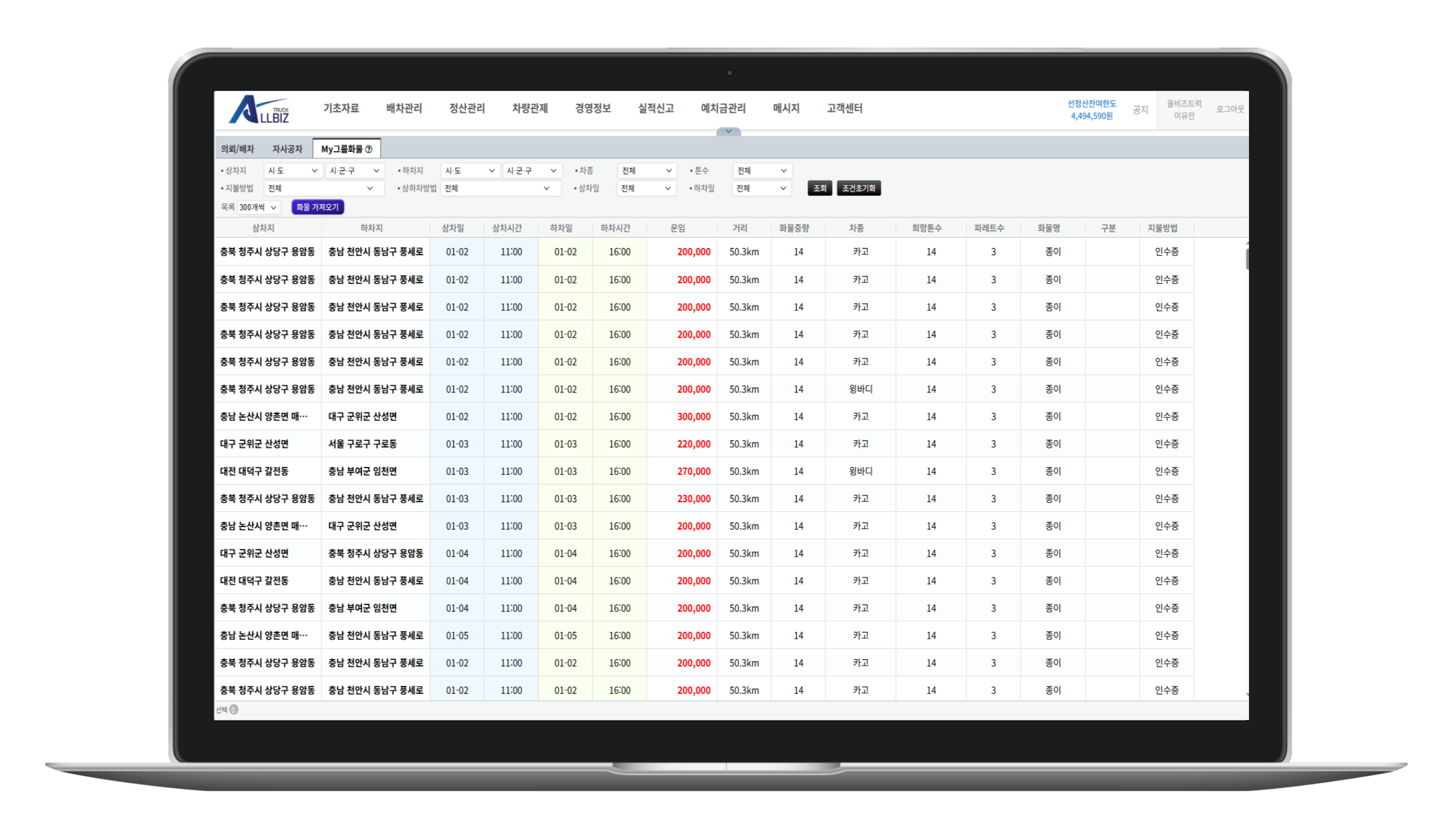Click the 화물 가져오기 button
Viewport: 1456px width, 819px height.
click(317, 207)
